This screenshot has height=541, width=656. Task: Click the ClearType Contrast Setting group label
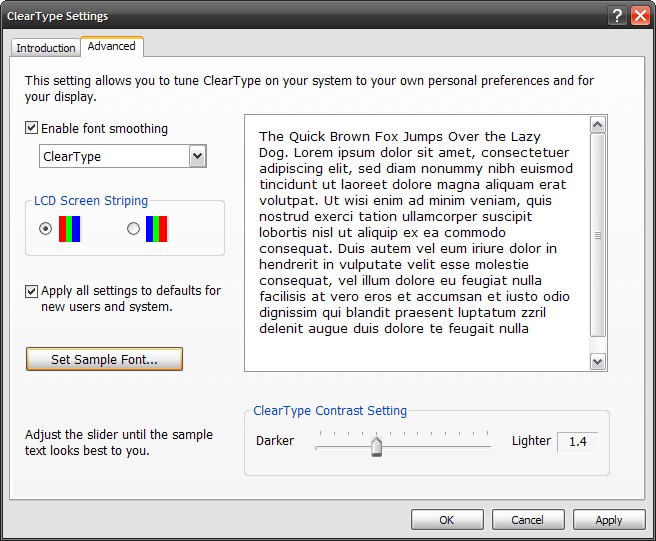pos(330,410)
